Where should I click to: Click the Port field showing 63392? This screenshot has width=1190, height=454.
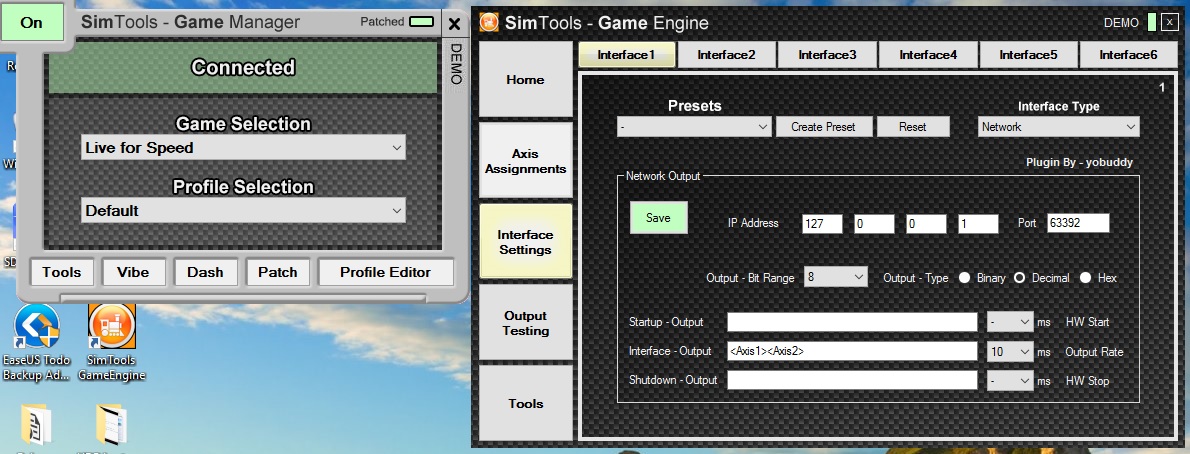point(1078,223)
